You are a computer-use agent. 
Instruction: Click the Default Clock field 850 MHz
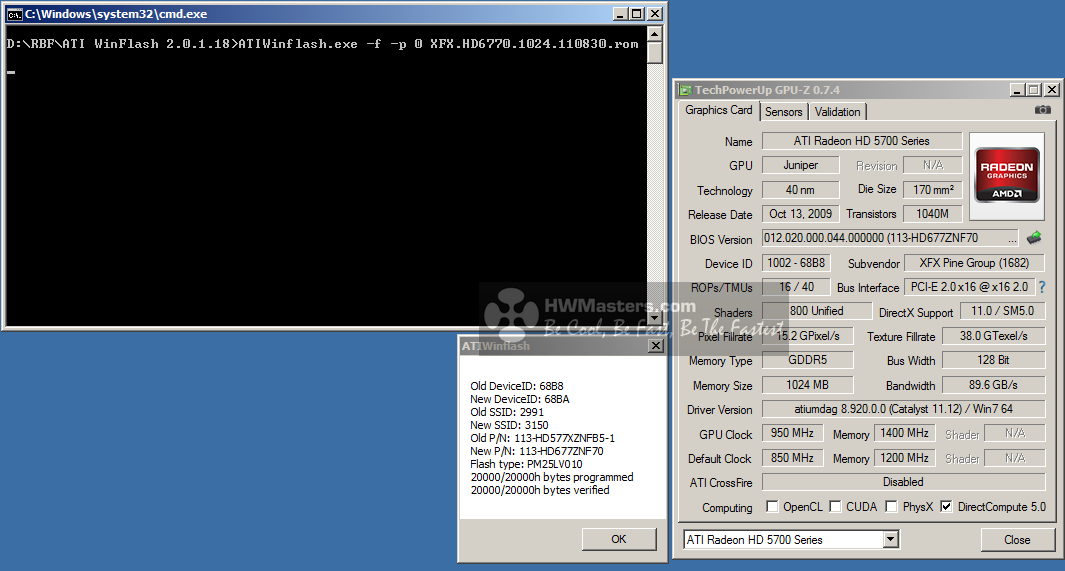792,458
